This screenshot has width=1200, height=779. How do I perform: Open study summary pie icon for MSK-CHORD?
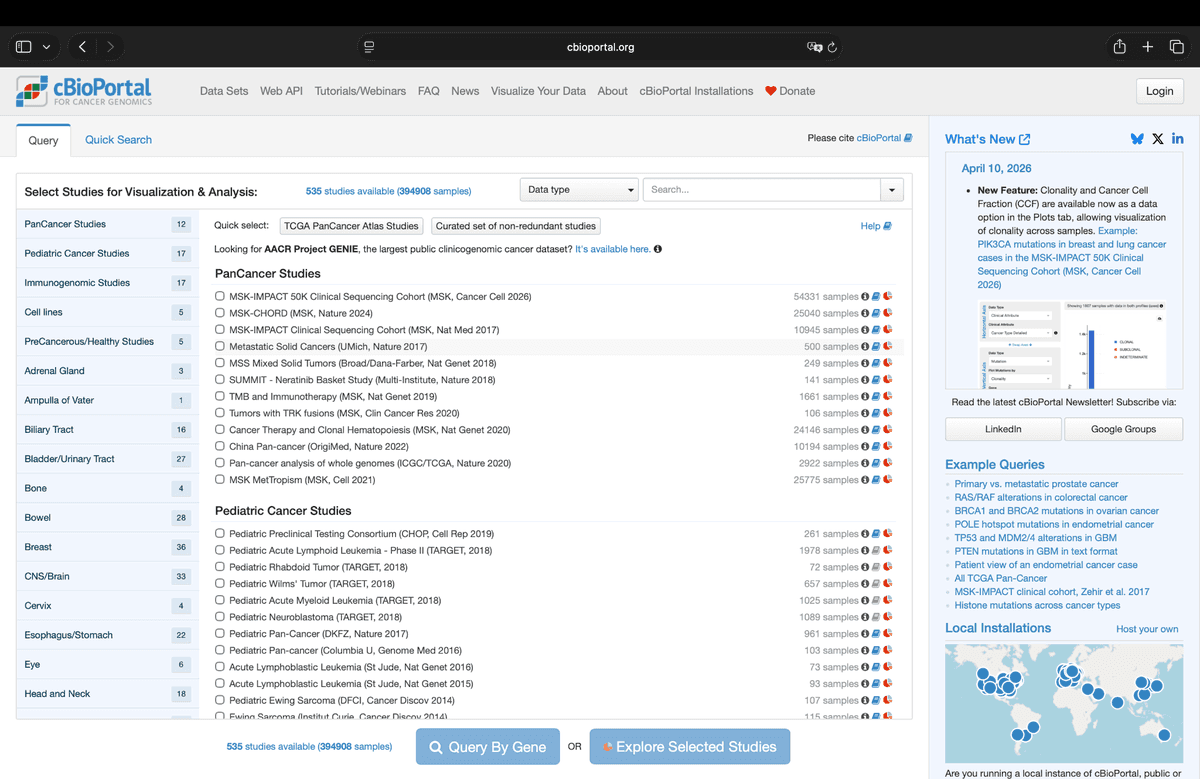pos(887,313)
